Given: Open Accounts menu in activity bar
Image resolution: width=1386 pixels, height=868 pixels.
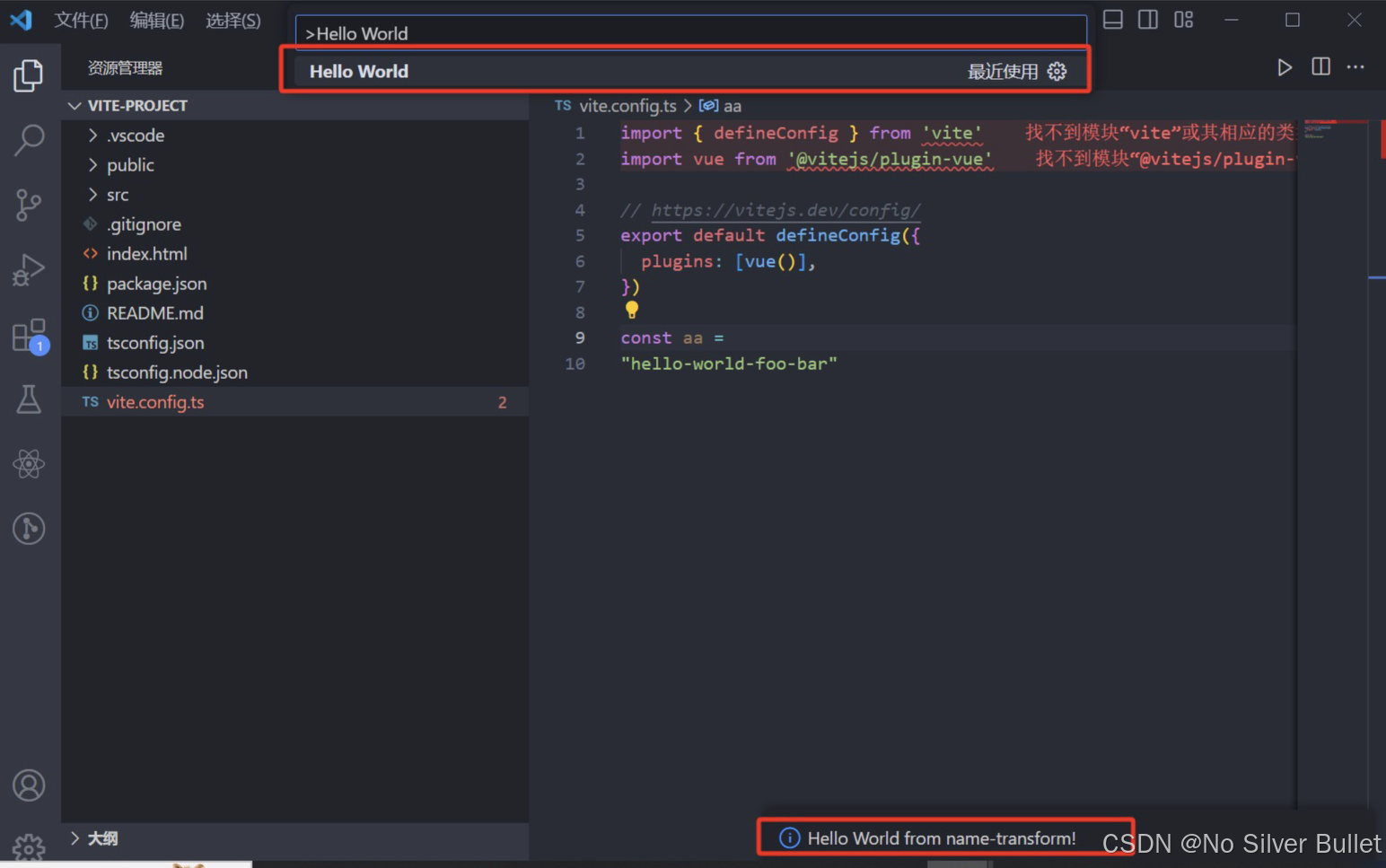Looking at the screenshot, I should 29,785.
